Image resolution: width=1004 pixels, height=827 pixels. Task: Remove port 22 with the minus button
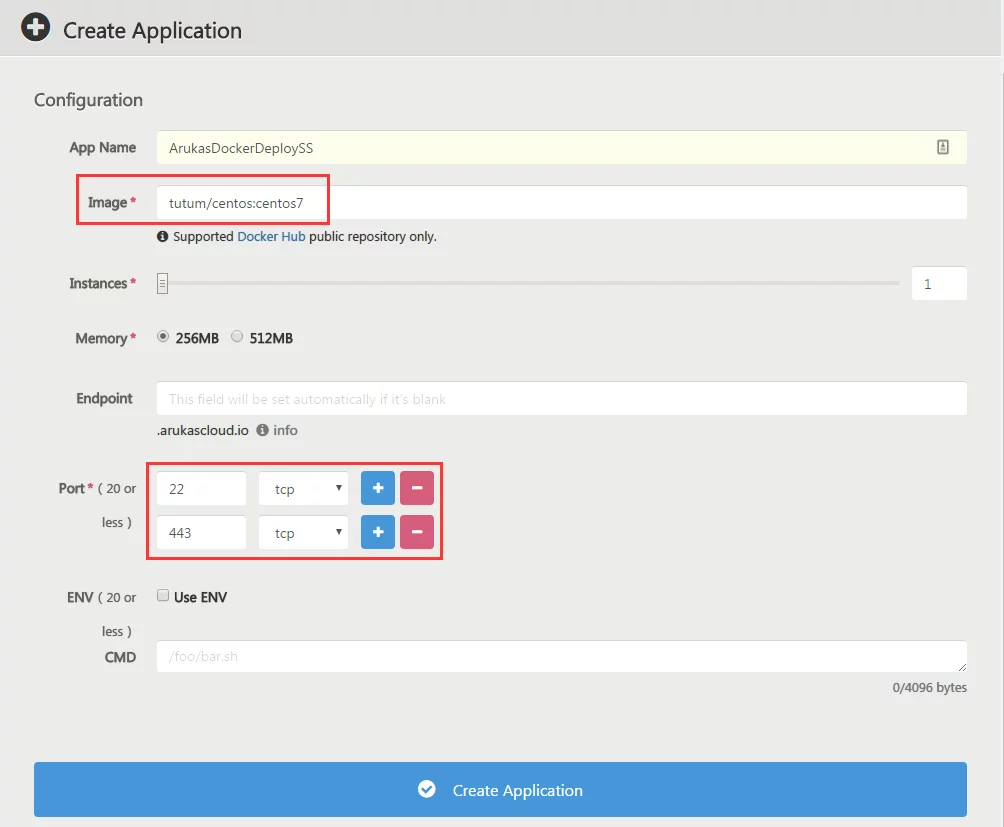click(417, 489)
